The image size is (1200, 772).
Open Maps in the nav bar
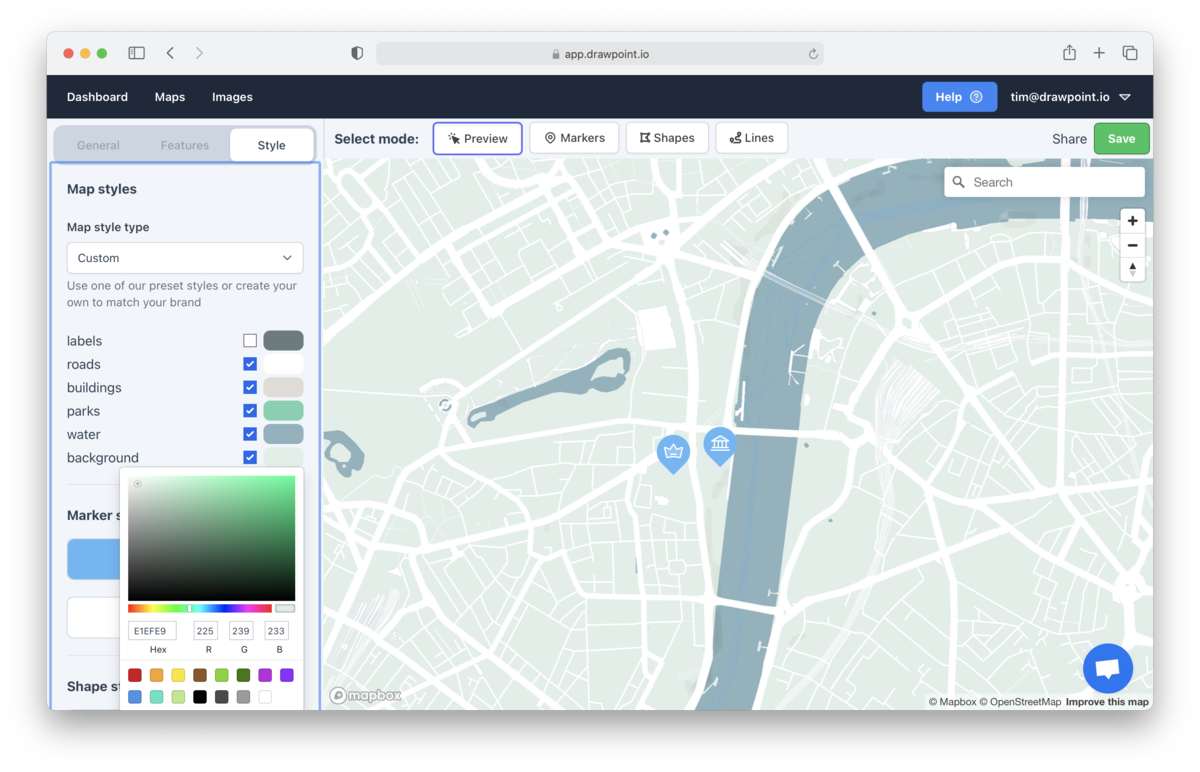[x=170, y=97]
